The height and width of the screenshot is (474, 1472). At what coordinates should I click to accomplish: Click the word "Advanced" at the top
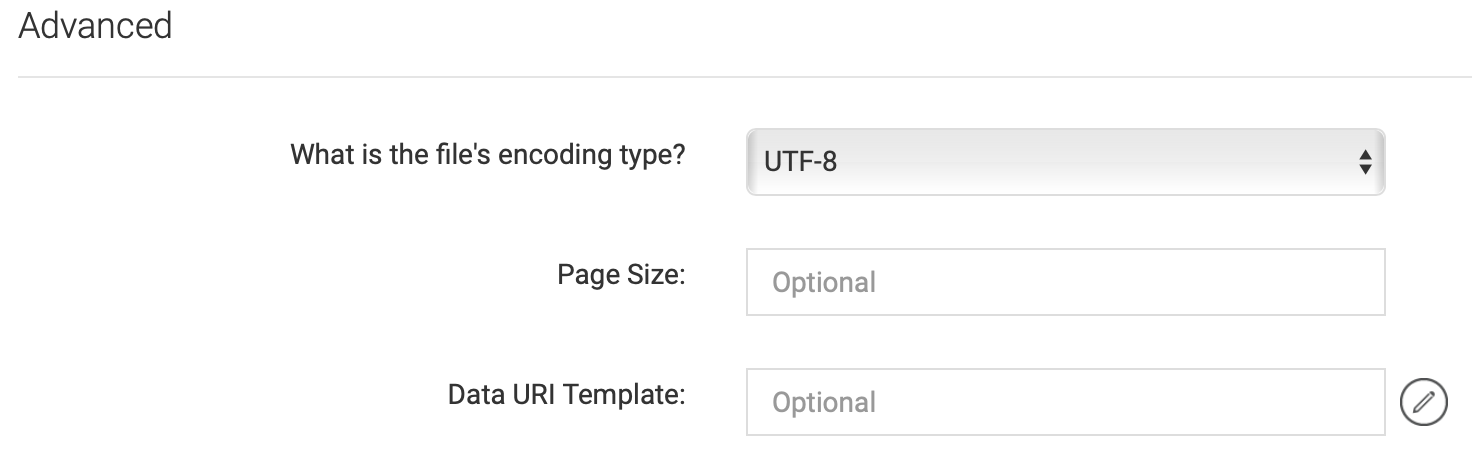[x=95, y=25]
